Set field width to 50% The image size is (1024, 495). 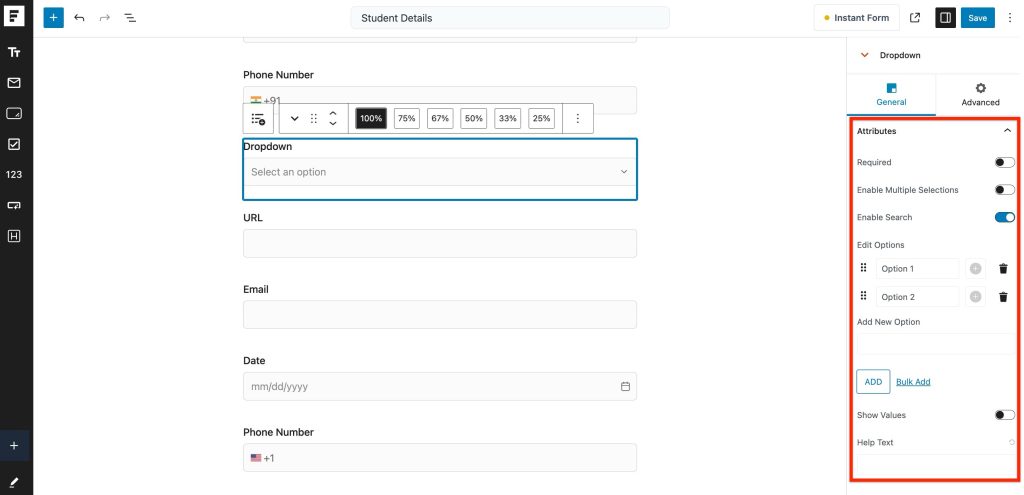click(474, 119)
